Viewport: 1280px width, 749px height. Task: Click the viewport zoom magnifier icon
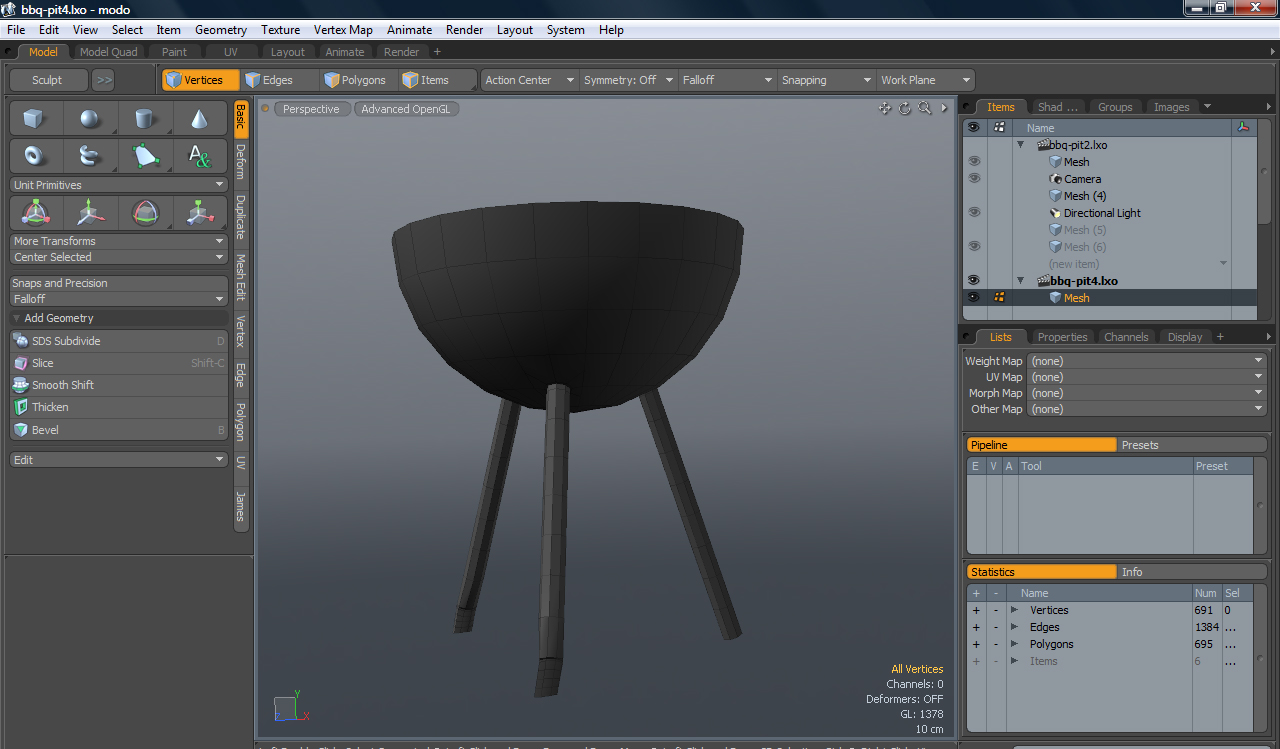tap(925, 108)
